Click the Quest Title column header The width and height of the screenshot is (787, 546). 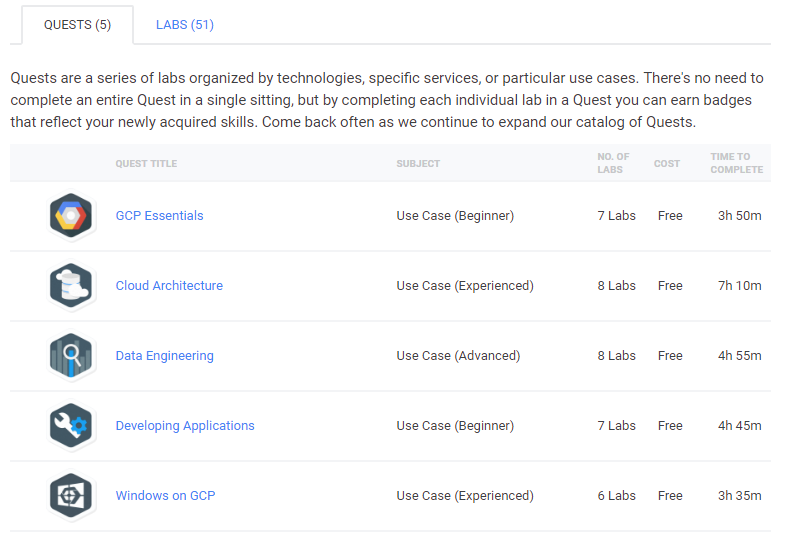click(146, 164)
